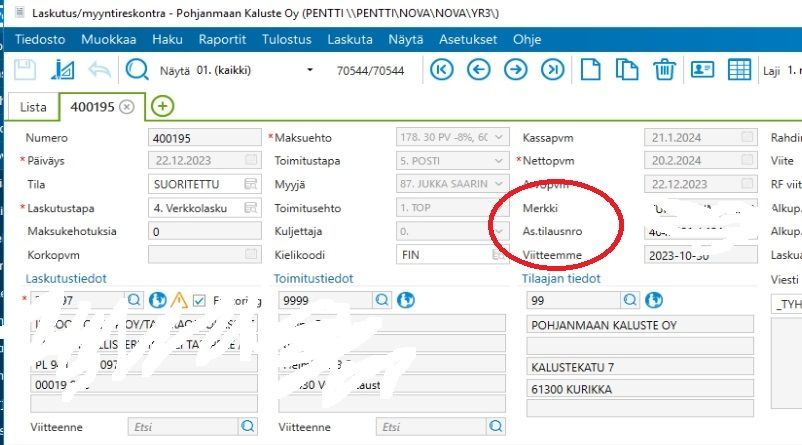Search orderer 99 magnifier
Screen dimensions: 802x445
(630, 300)
